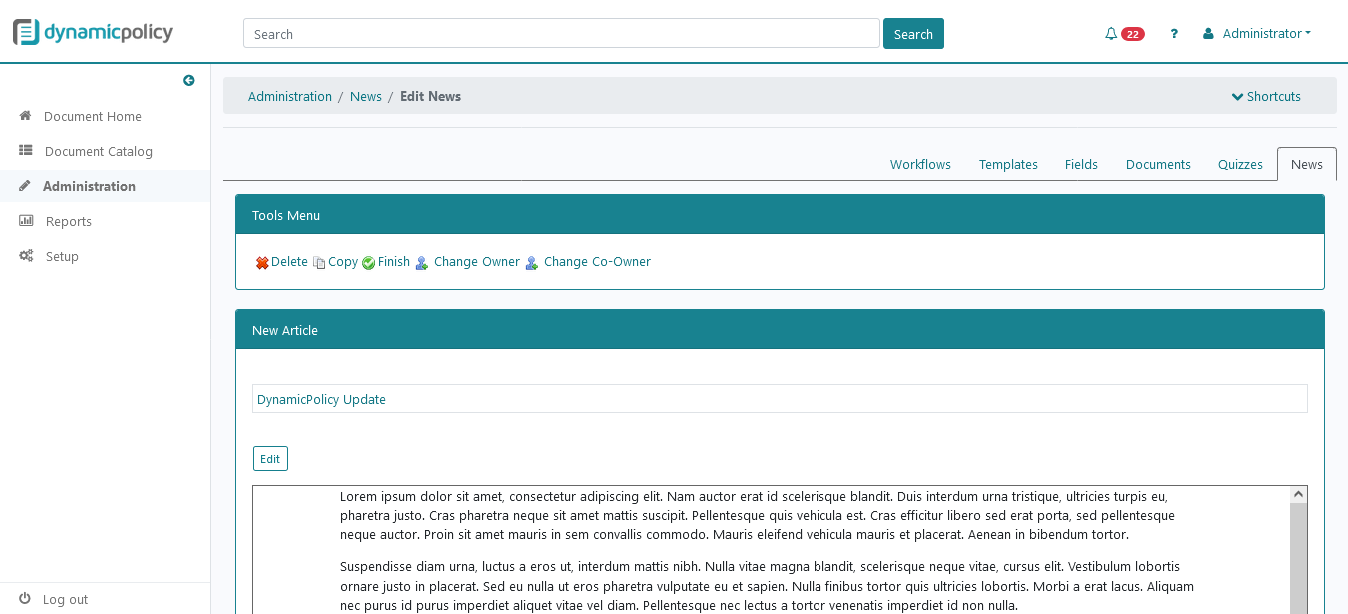Image resolution: width=1348 pixels, height=614 pixels.
Task: Click the Setup gears icon
Action: (26, 256)
